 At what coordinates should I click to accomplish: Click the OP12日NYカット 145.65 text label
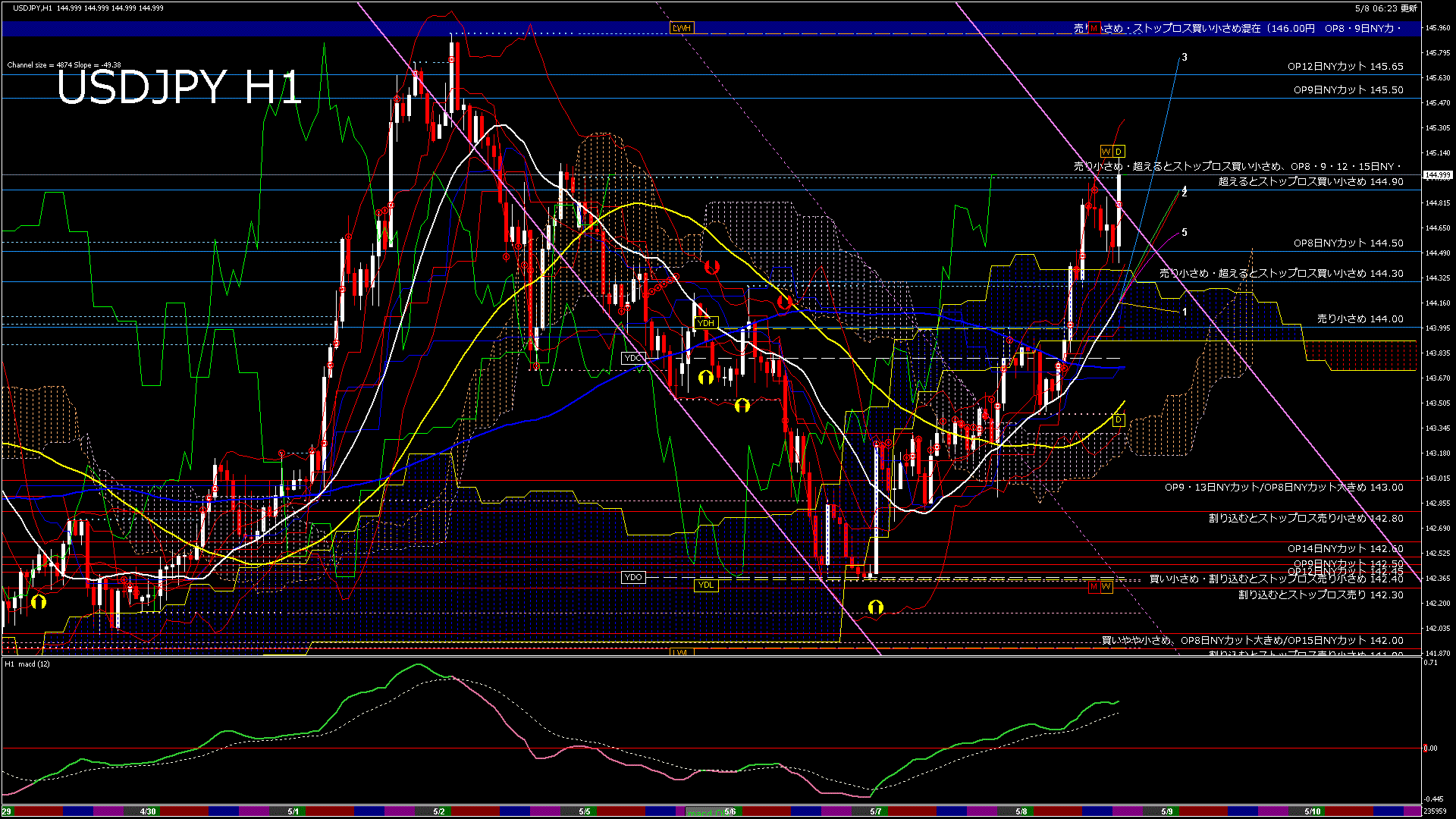click(x=1345, y=67)
